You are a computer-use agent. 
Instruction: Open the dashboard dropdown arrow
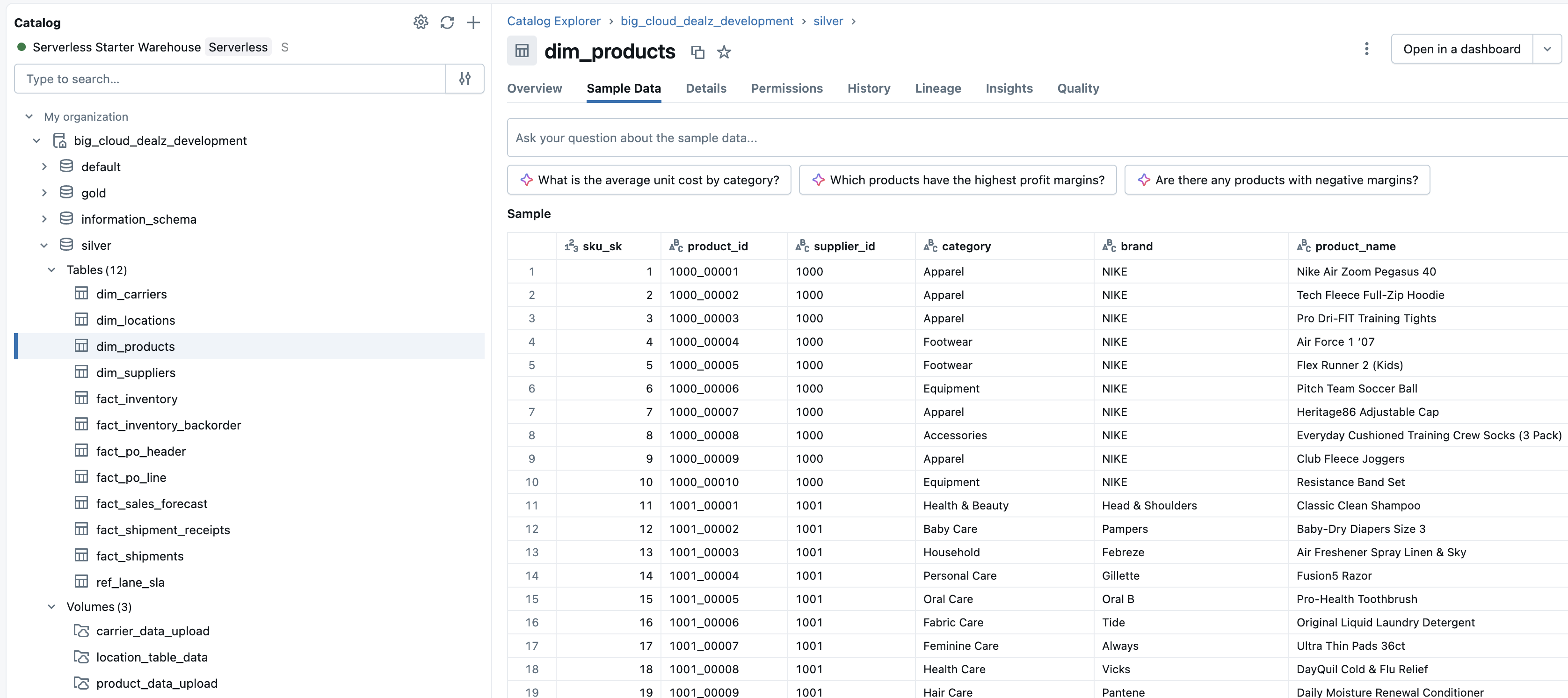click(1546, 49)
